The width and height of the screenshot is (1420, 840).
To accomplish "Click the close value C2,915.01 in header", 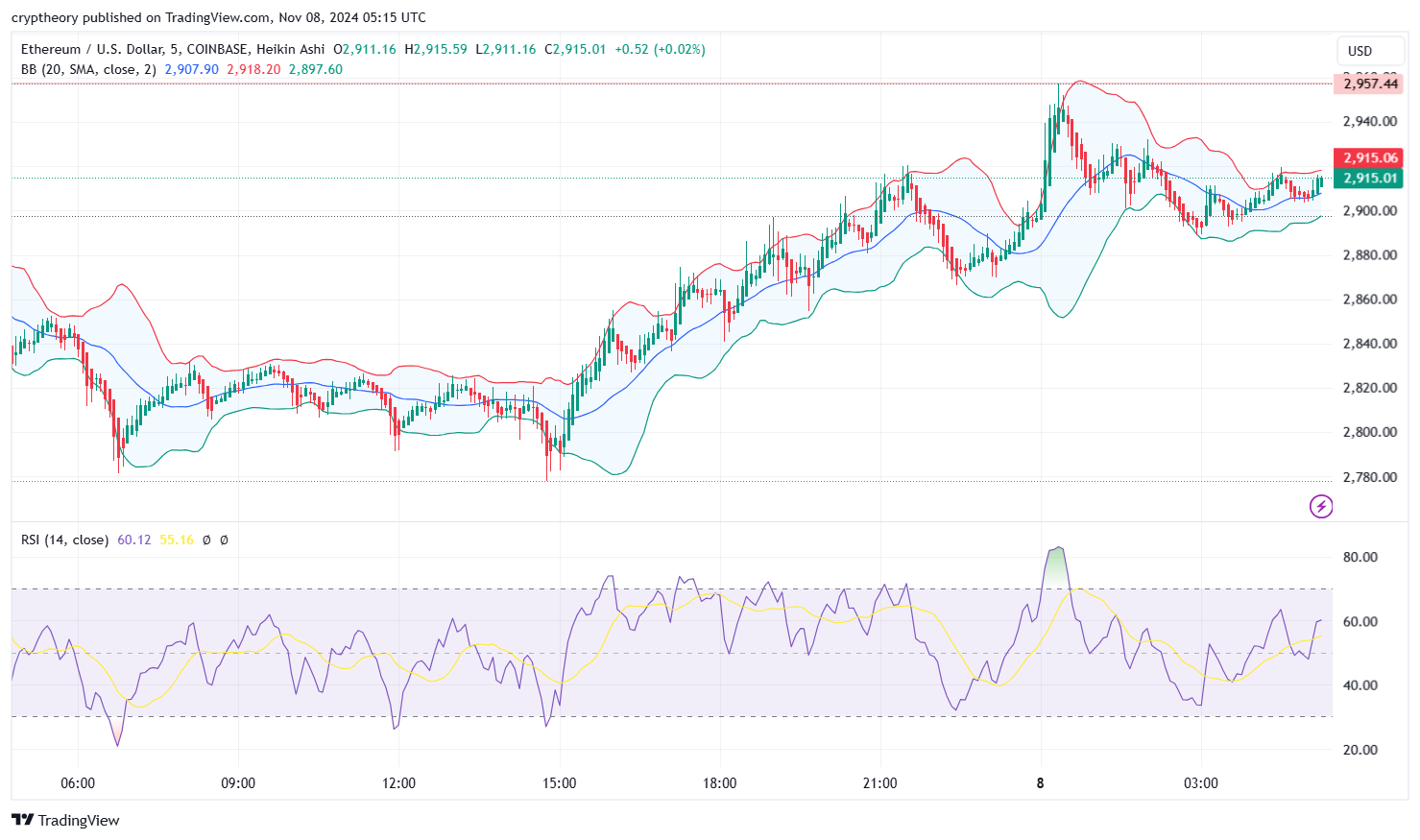I will [x=575, y=49].
